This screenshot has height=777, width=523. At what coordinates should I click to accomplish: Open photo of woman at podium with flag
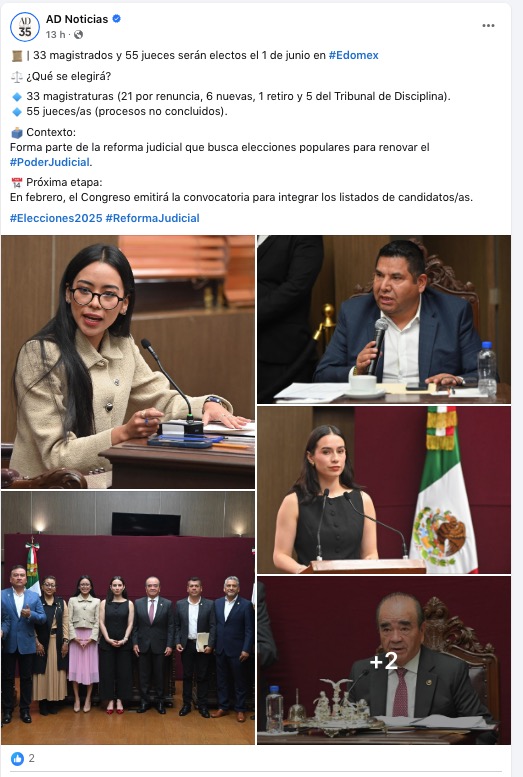pyautogui.click(x=384, y=490)
